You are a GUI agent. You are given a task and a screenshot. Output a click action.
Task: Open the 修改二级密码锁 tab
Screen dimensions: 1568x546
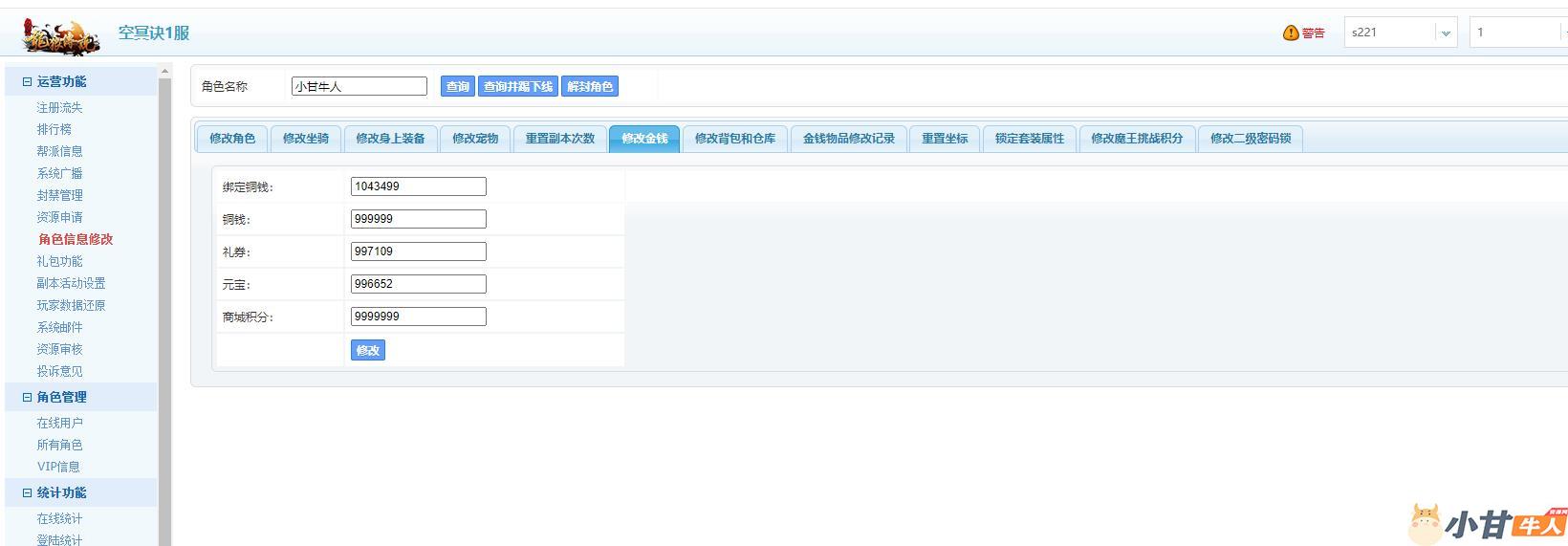coord(1250,139)
